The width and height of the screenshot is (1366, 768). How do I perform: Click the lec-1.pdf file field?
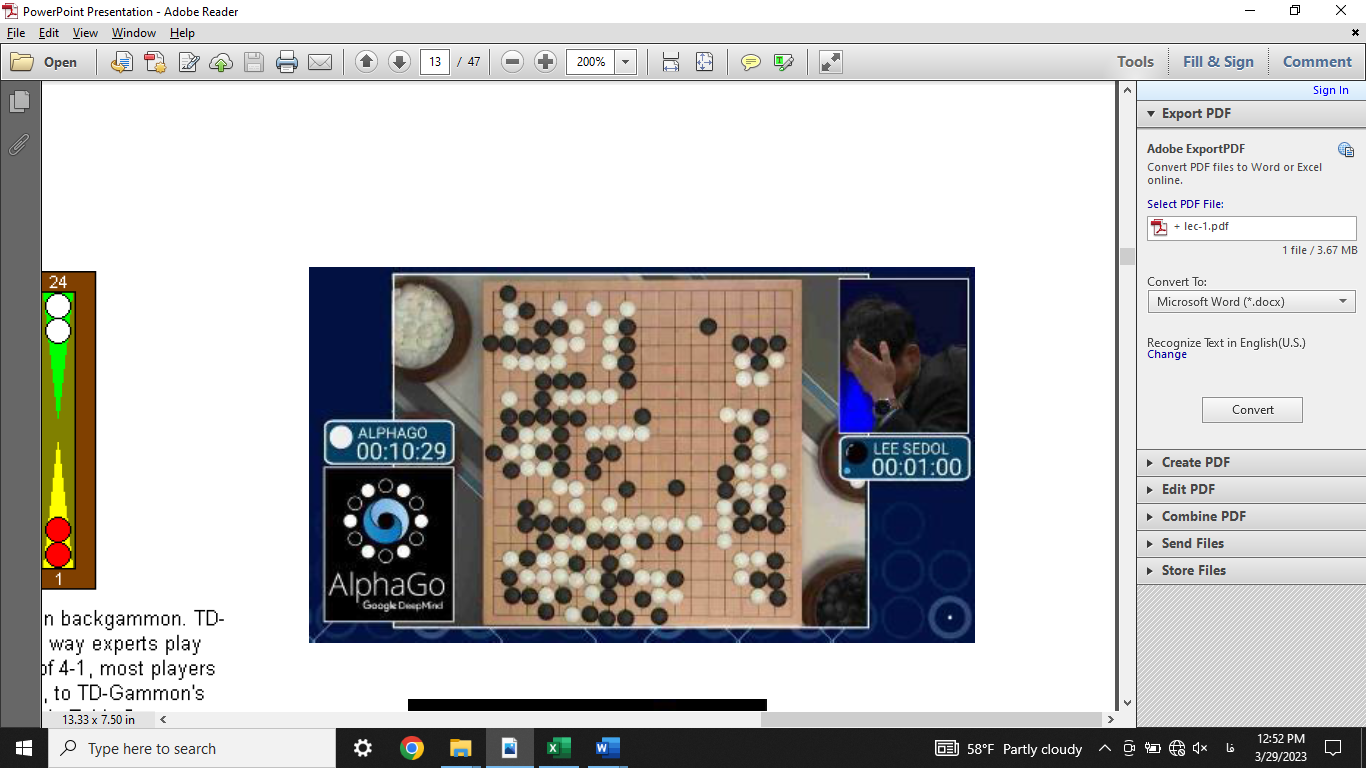point(1251,228)
